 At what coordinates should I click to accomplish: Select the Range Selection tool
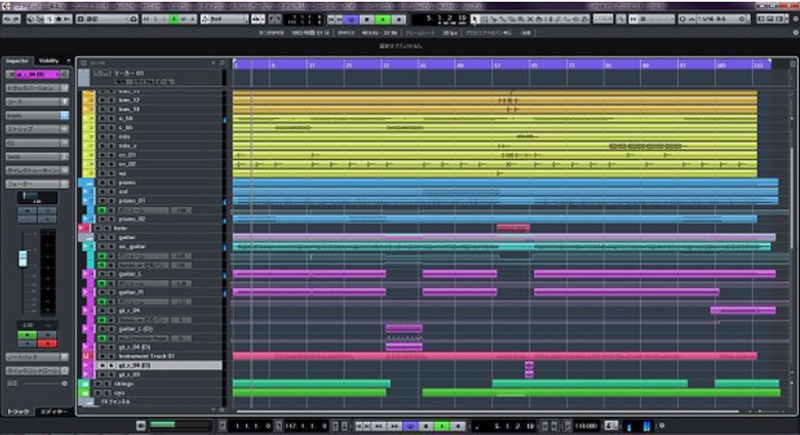click(485, 19)
